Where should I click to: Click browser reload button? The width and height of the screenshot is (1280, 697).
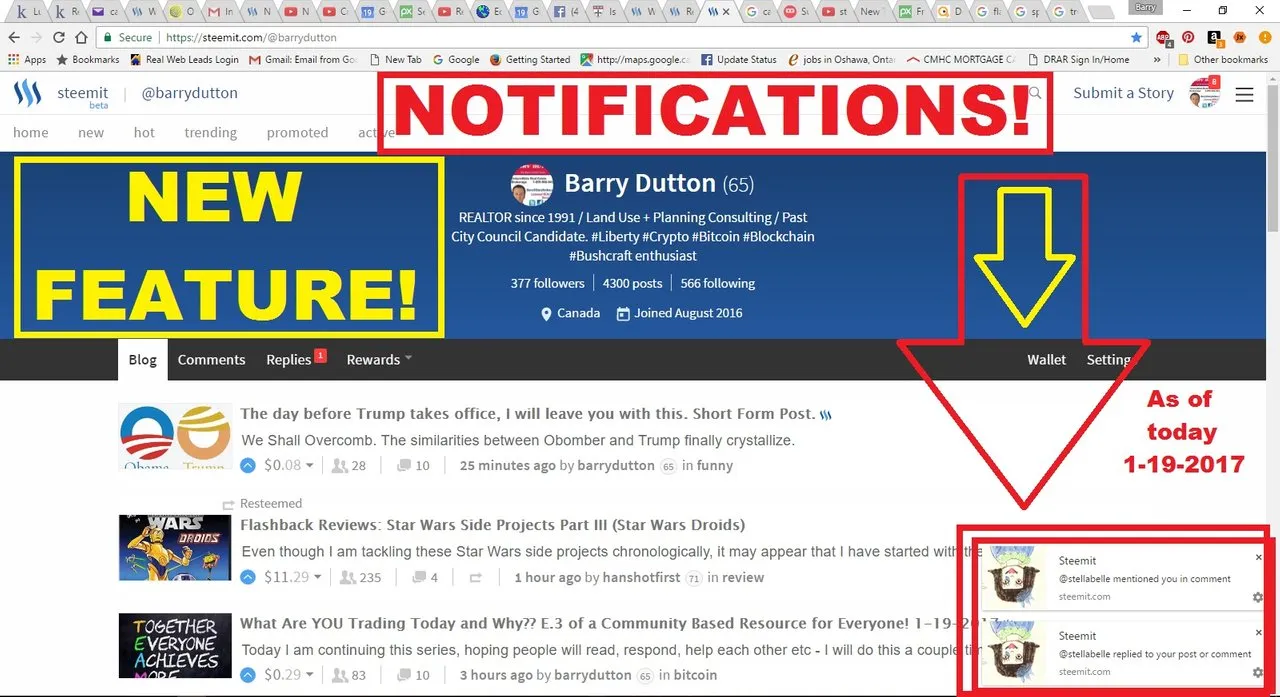(59, 37)
